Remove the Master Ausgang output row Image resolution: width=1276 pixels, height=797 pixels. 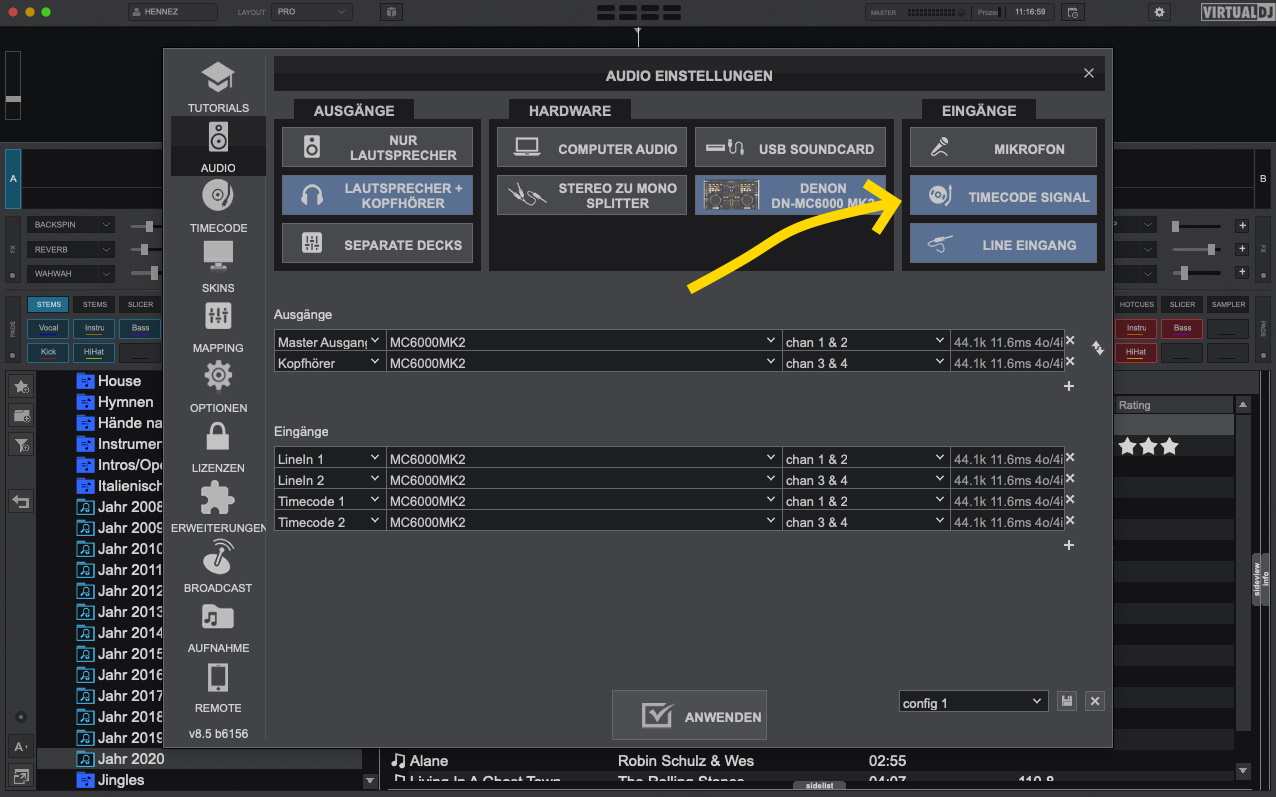[x=1070, y=341]
